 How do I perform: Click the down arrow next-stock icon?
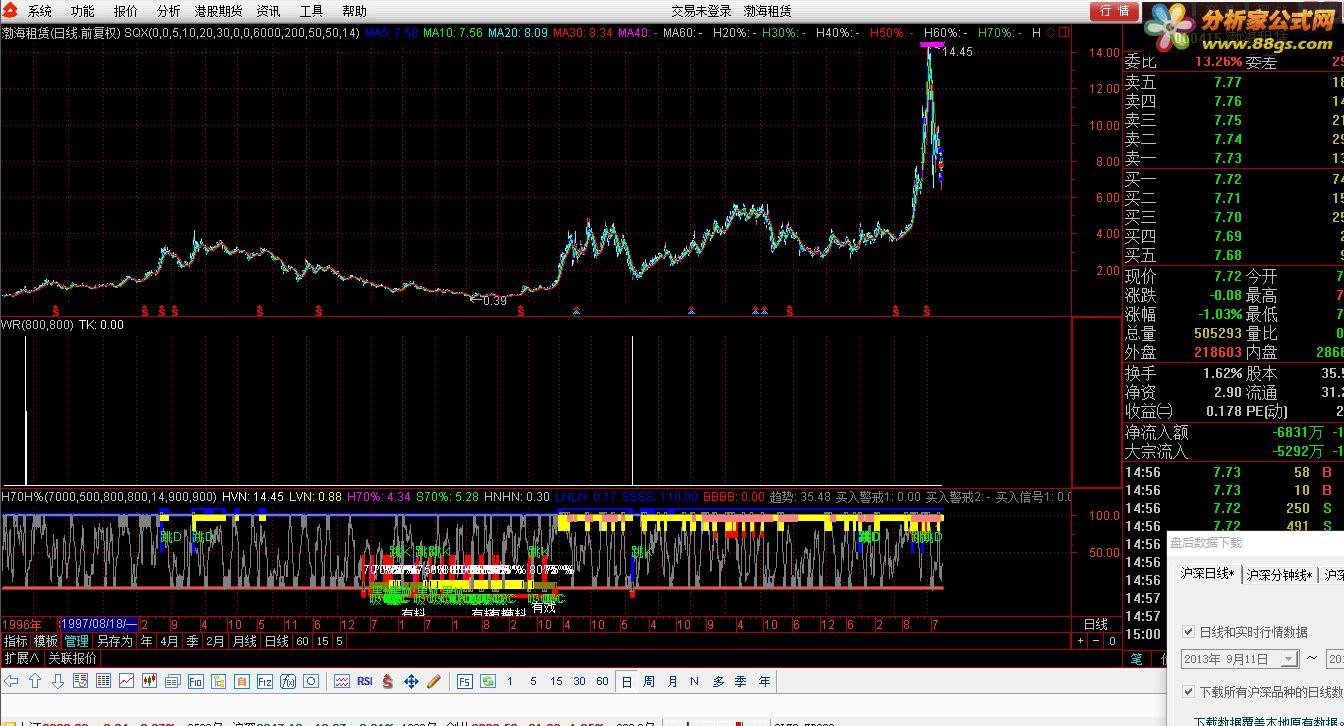[x=57, y=681]
